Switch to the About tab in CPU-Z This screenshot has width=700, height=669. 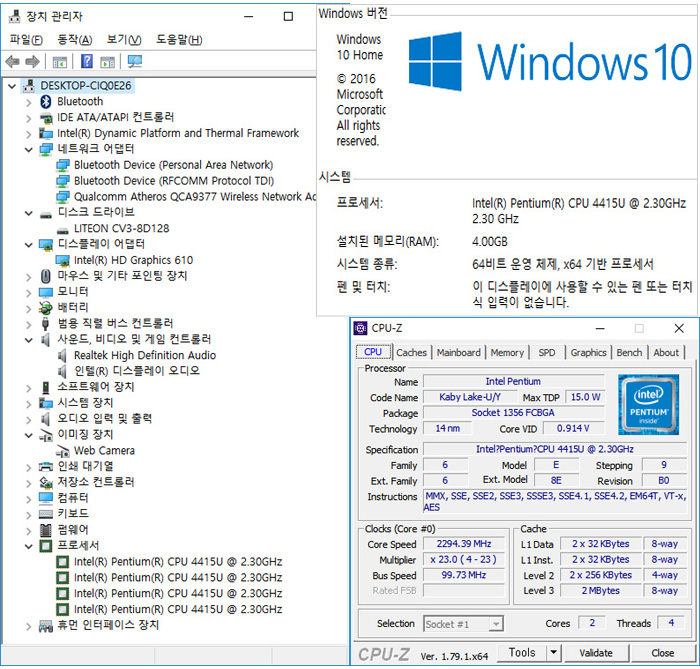tap(666, 353)
